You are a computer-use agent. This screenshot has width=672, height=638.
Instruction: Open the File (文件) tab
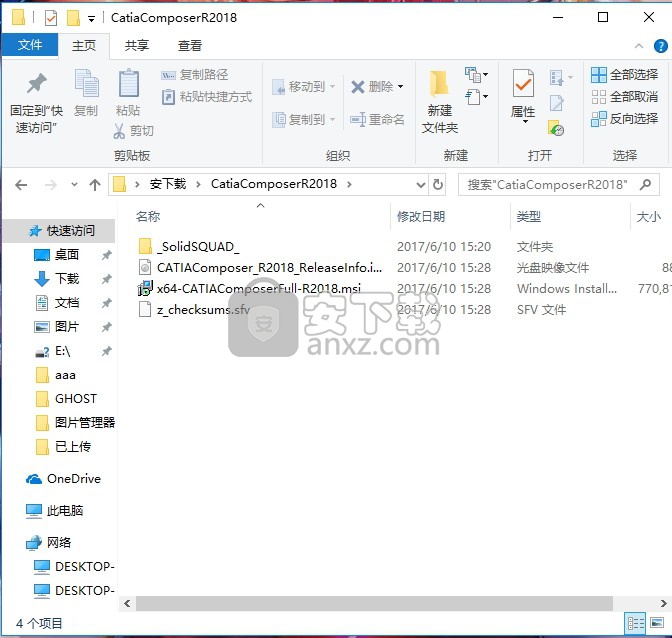[30, 45]
